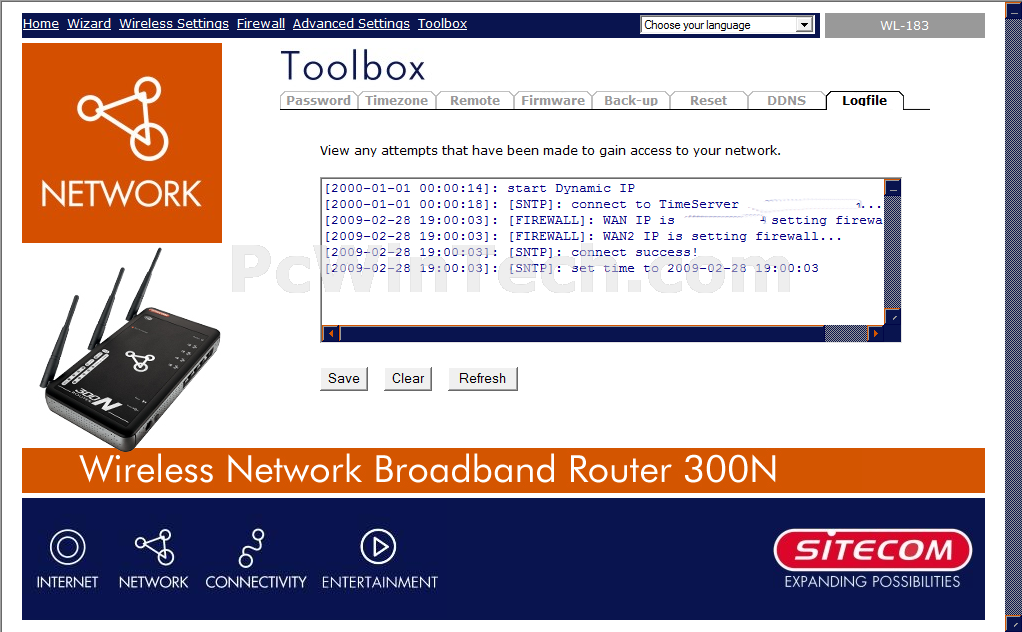Click the Connectivity icon in footer
The width and height of the screenshot is (1022, 632).
tap(252, 547)
